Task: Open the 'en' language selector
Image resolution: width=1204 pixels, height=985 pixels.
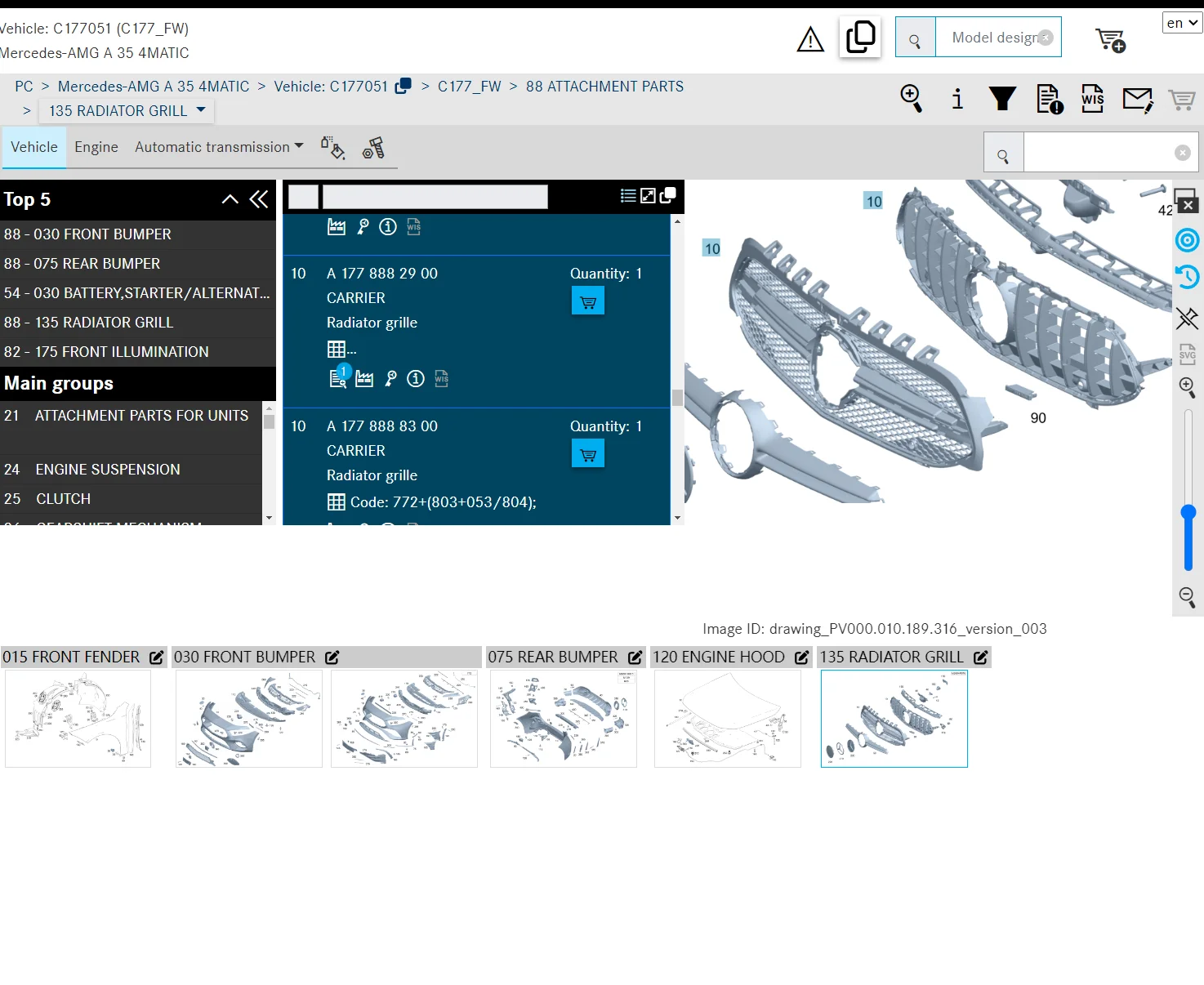Action: tap(1182, 23)
